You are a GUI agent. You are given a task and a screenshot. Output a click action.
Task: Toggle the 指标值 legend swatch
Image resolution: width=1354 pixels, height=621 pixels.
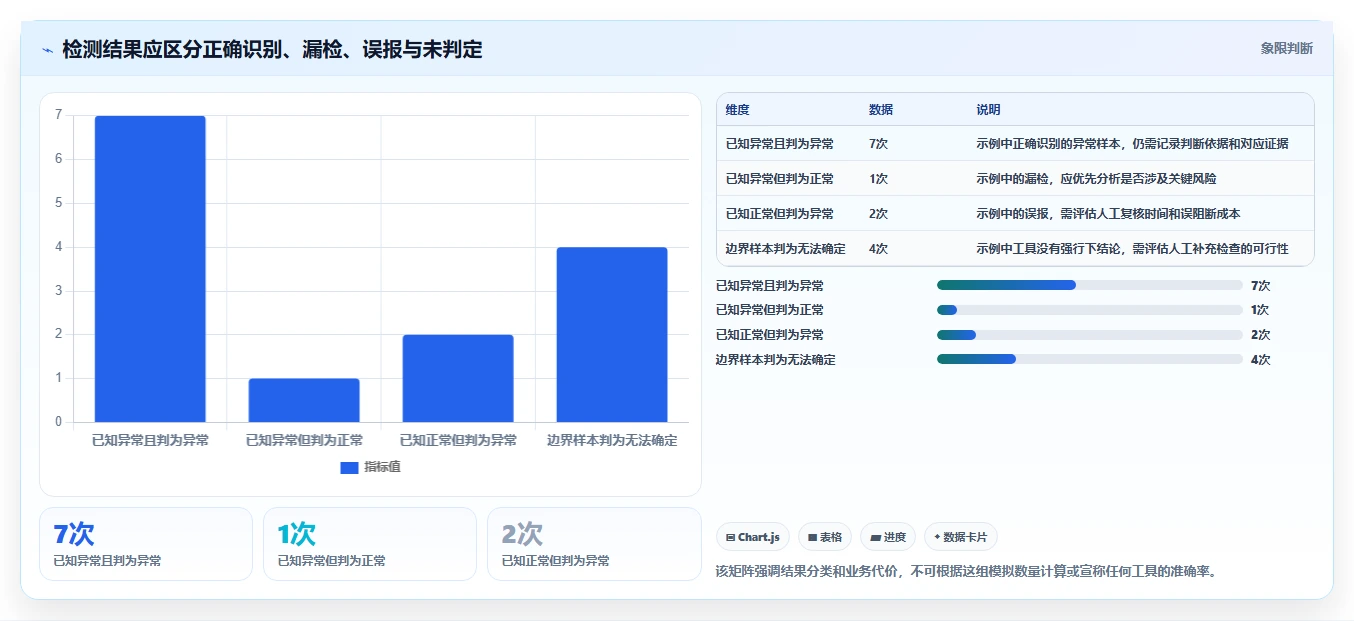click(349, 468)
